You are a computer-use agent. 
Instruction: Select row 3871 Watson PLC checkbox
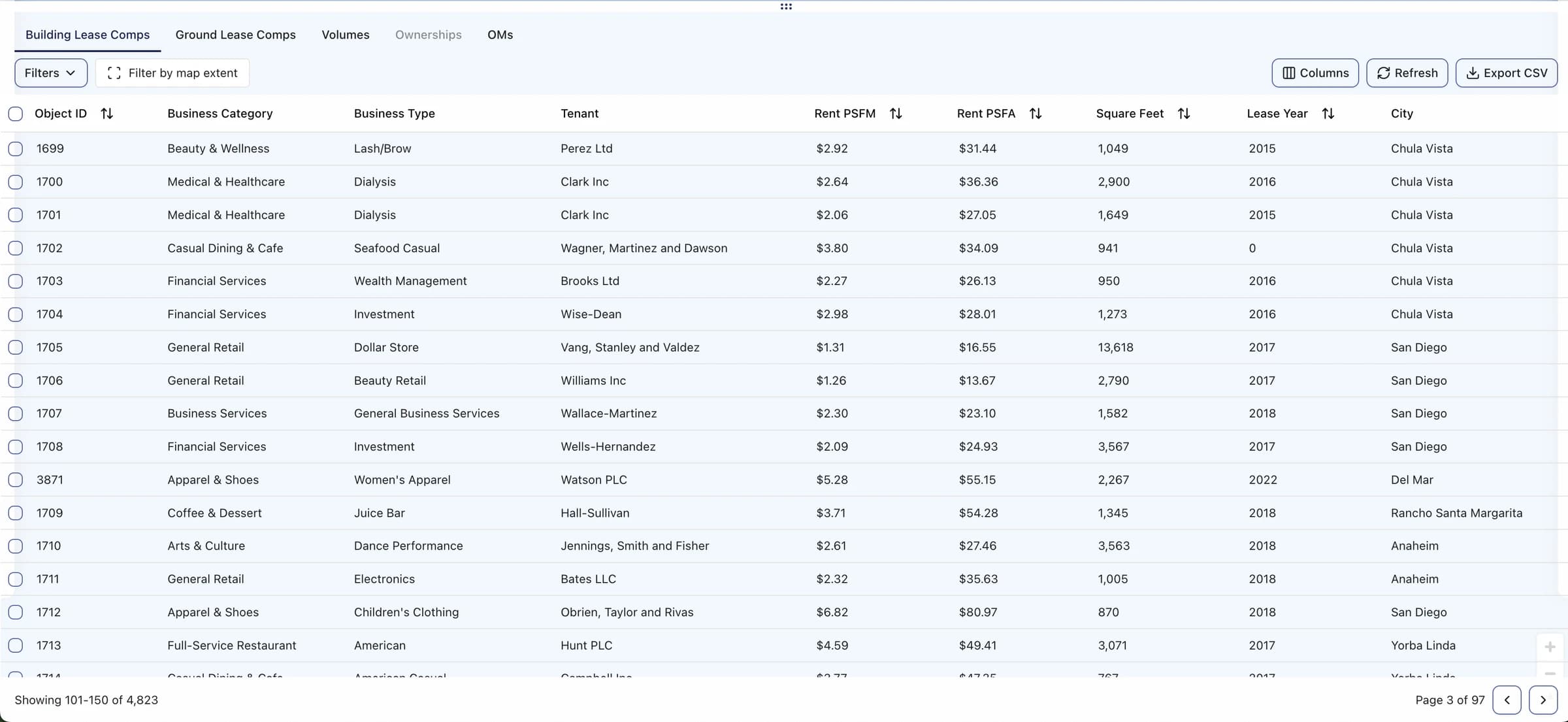[x=16, y=480]
